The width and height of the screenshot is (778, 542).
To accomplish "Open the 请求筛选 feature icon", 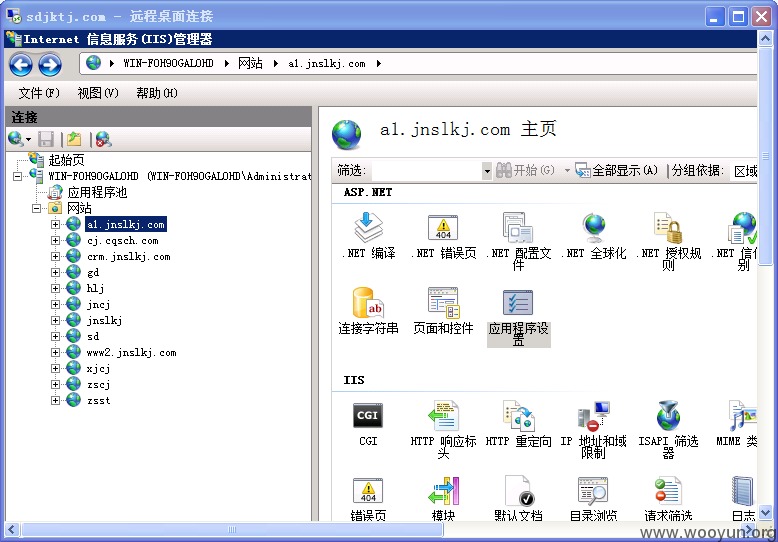I will [x=668, y=491].
